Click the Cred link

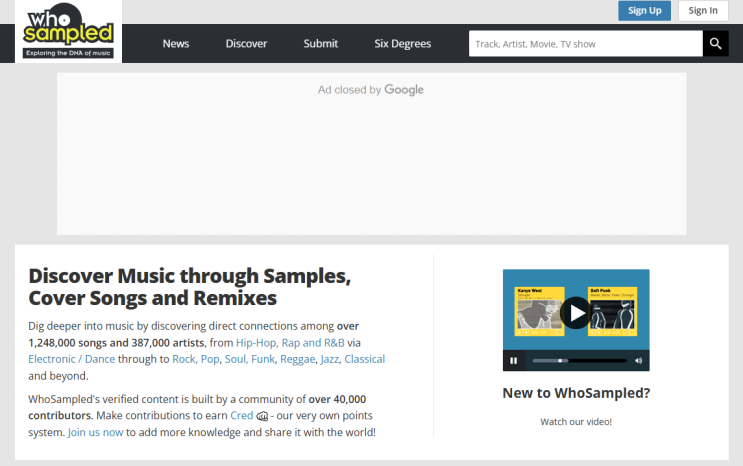click(x=242, y=416)
